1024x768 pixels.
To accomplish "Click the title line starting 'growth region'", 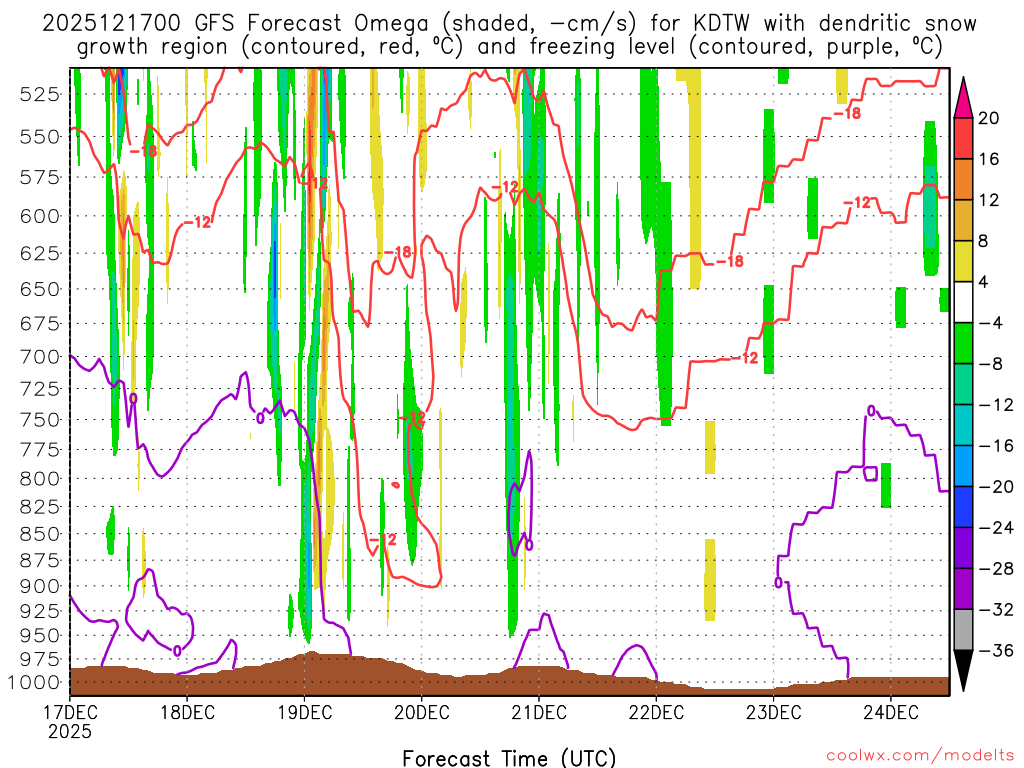I will coord(509,47).
